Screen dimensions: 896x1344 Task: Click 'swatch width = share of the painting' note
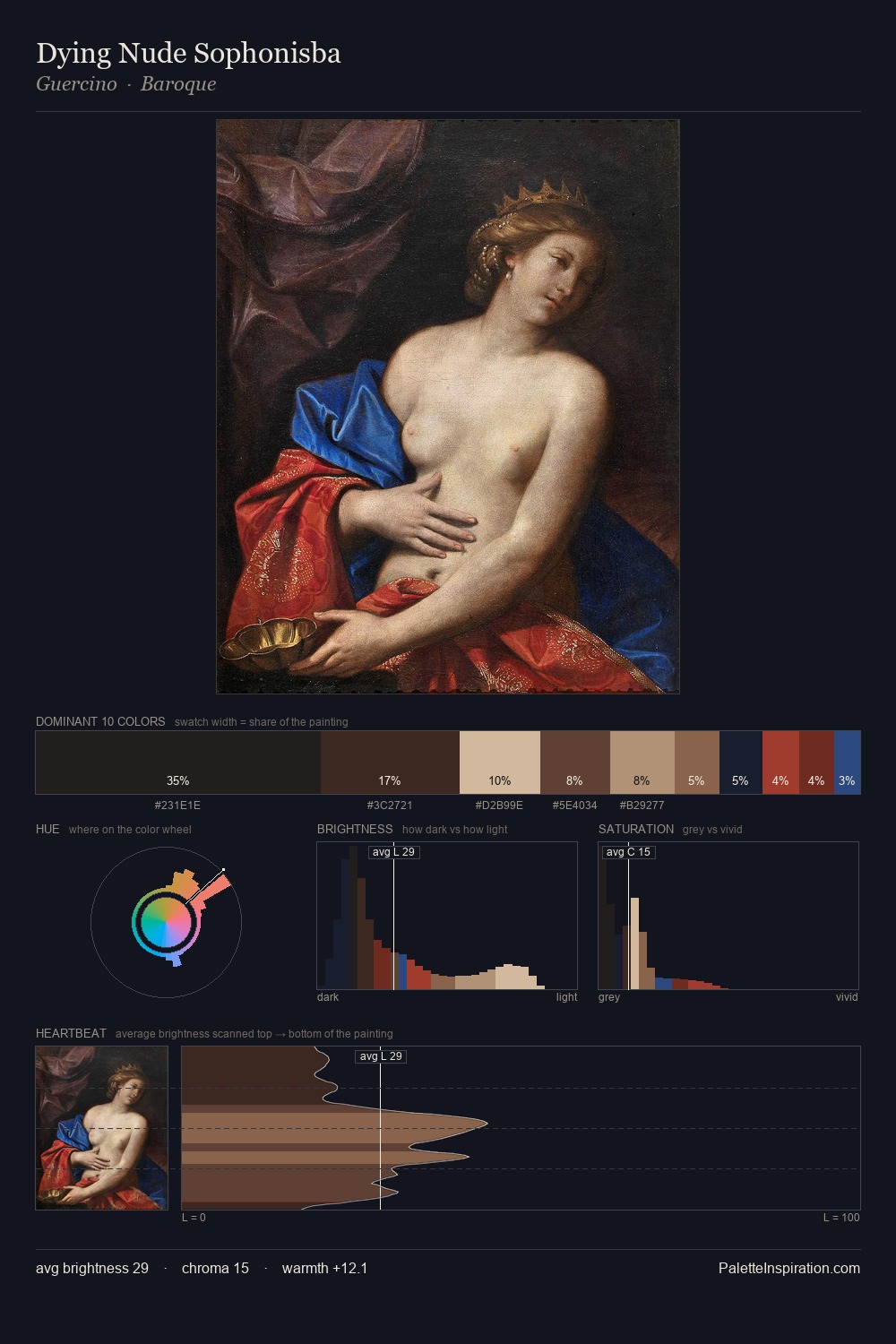(262, 722)
